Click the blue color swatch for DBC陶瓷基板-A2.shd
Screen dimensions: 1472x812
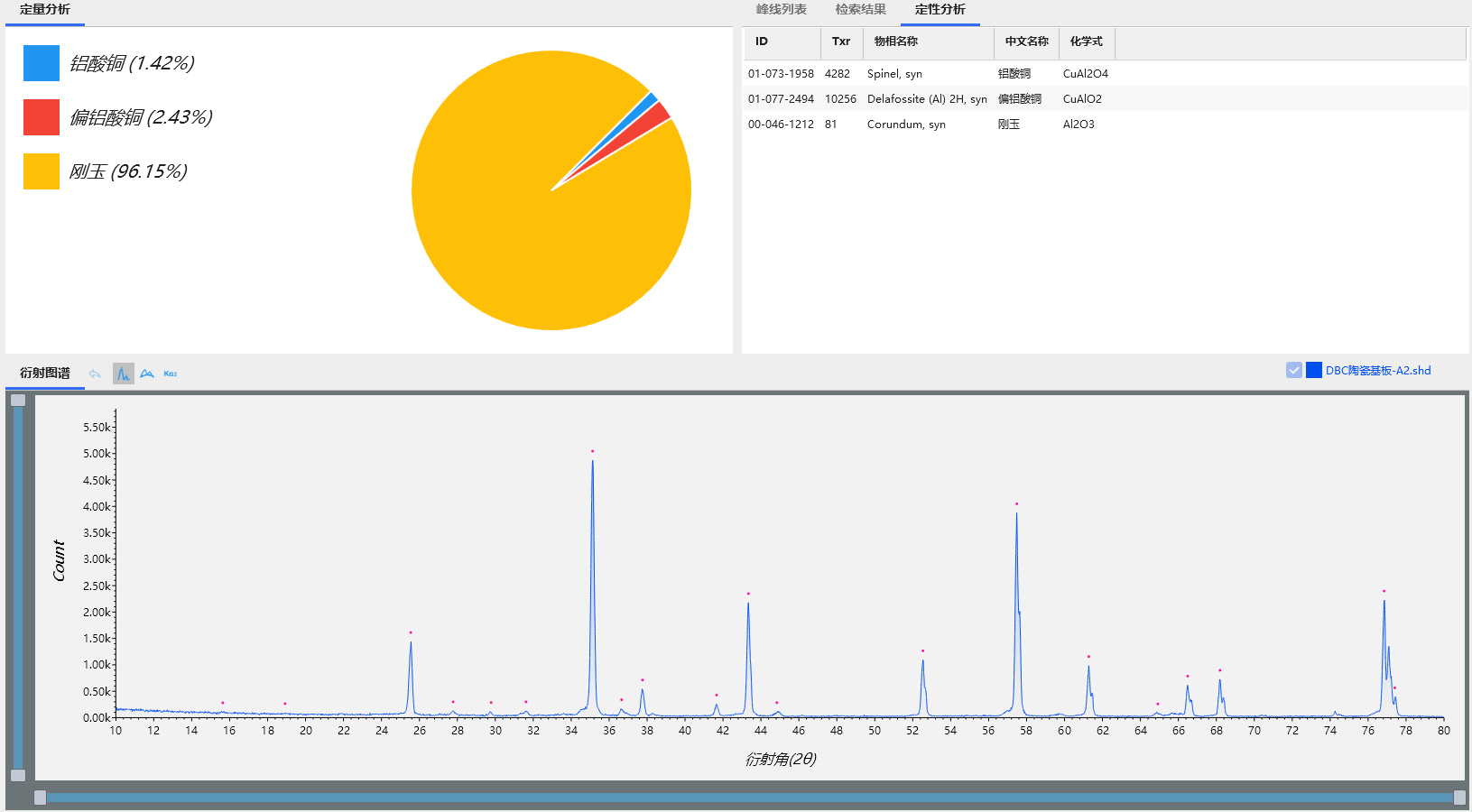tap(1314, 370)
